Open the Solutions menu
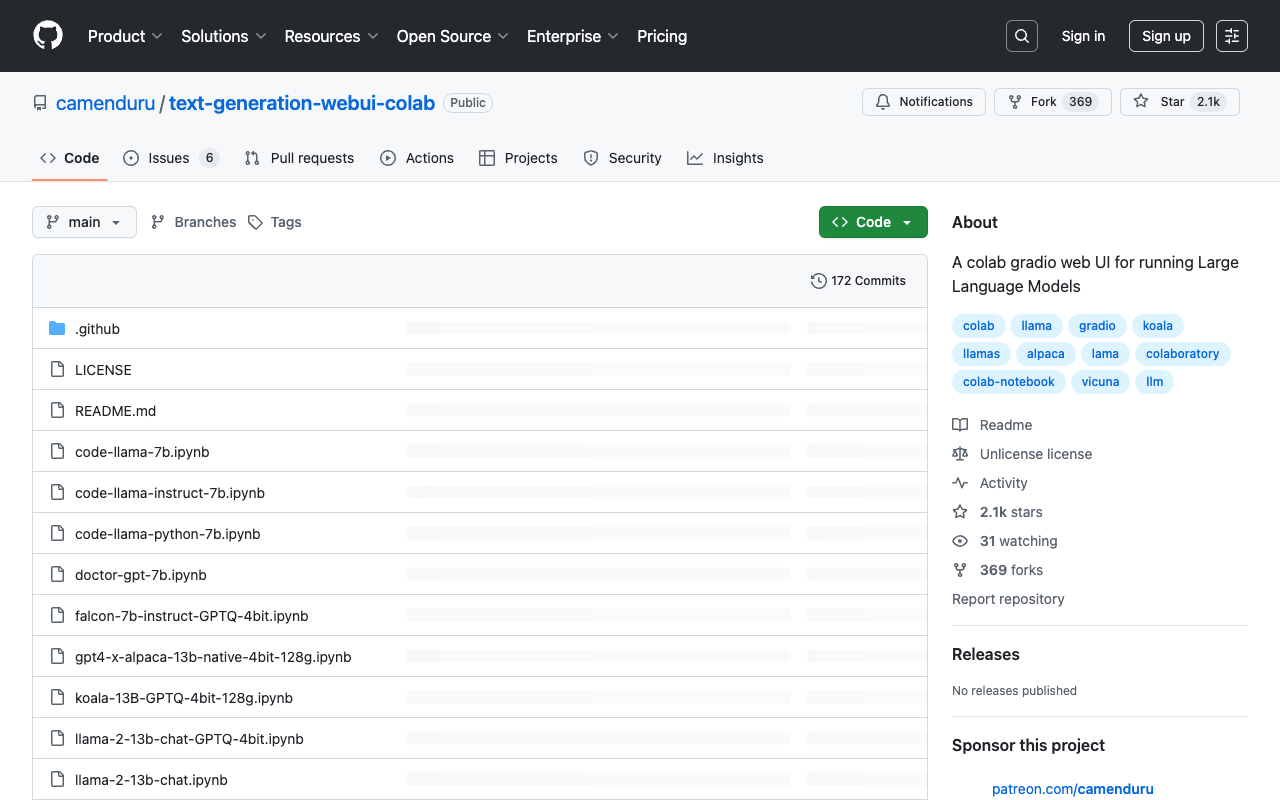Viewport: 1280px width, 800px height. (x=224, y=36)
